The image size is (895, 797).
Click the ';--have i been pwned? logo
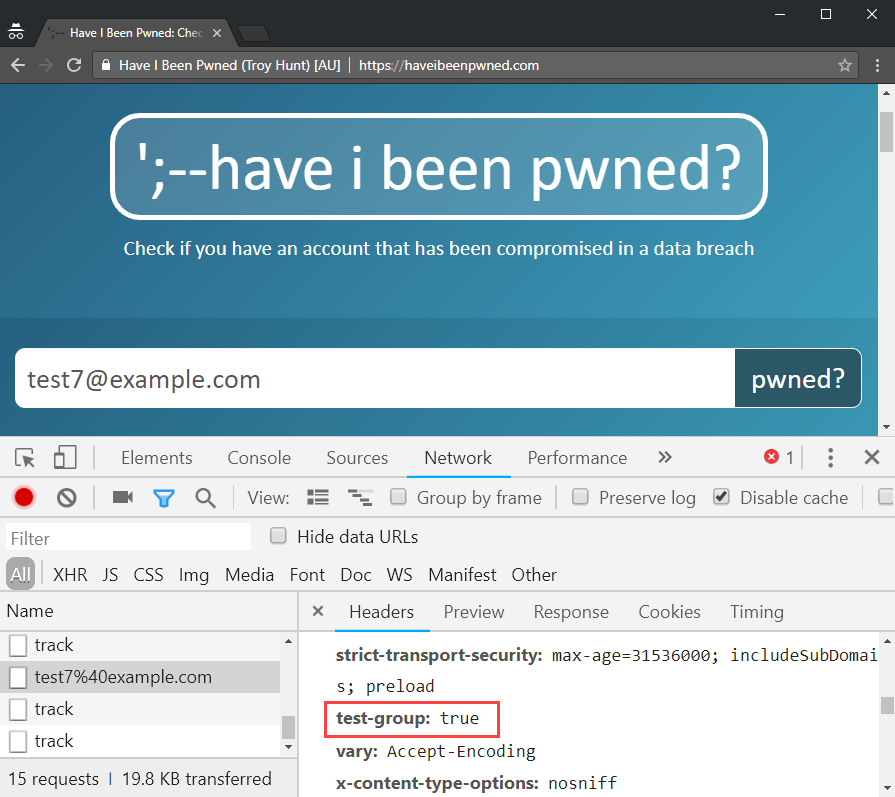point(438,166)
